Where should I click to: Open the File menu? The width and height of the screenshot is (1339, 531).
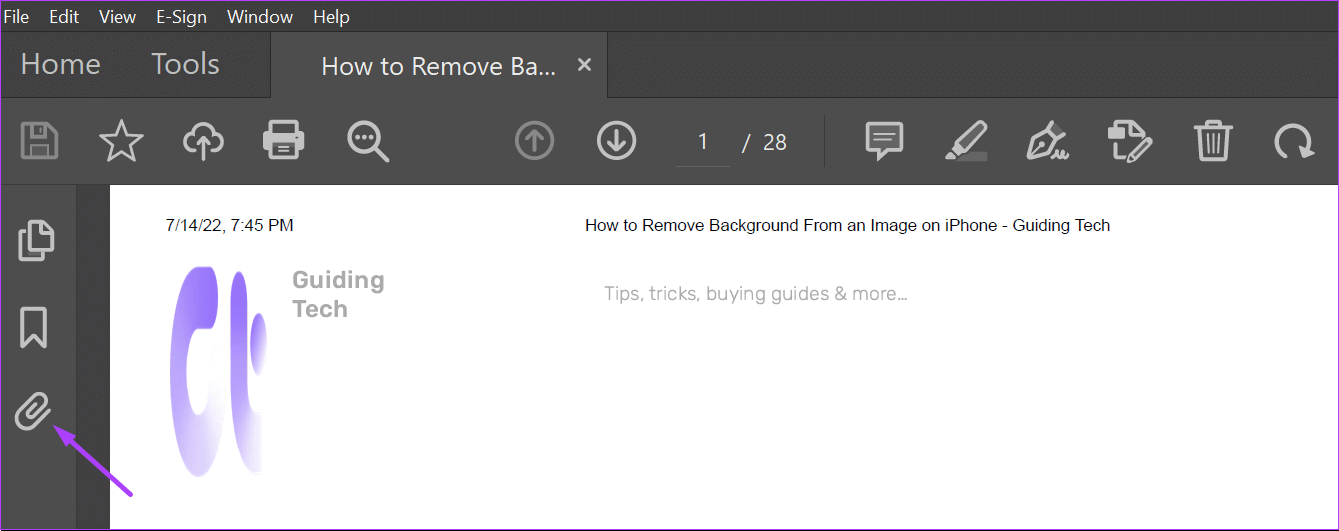pyautogui.click(x=17, y=17)
